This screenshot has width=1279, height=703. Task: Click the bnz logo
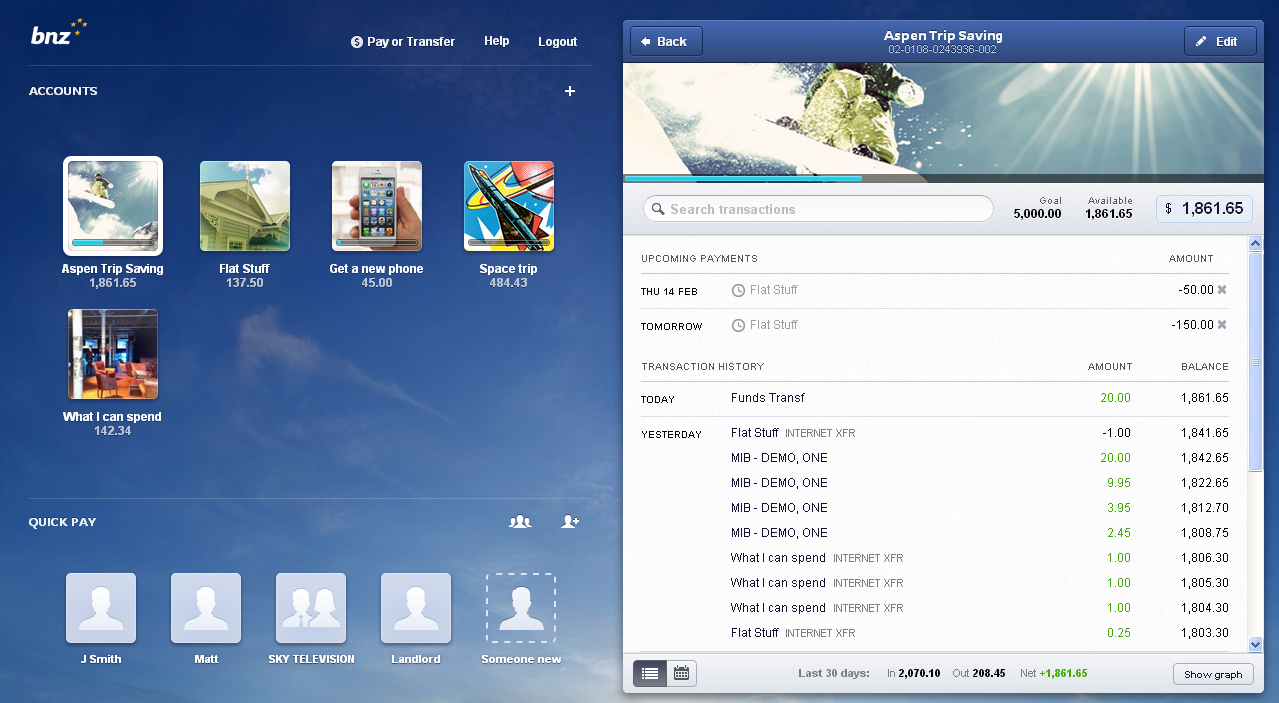59,34
